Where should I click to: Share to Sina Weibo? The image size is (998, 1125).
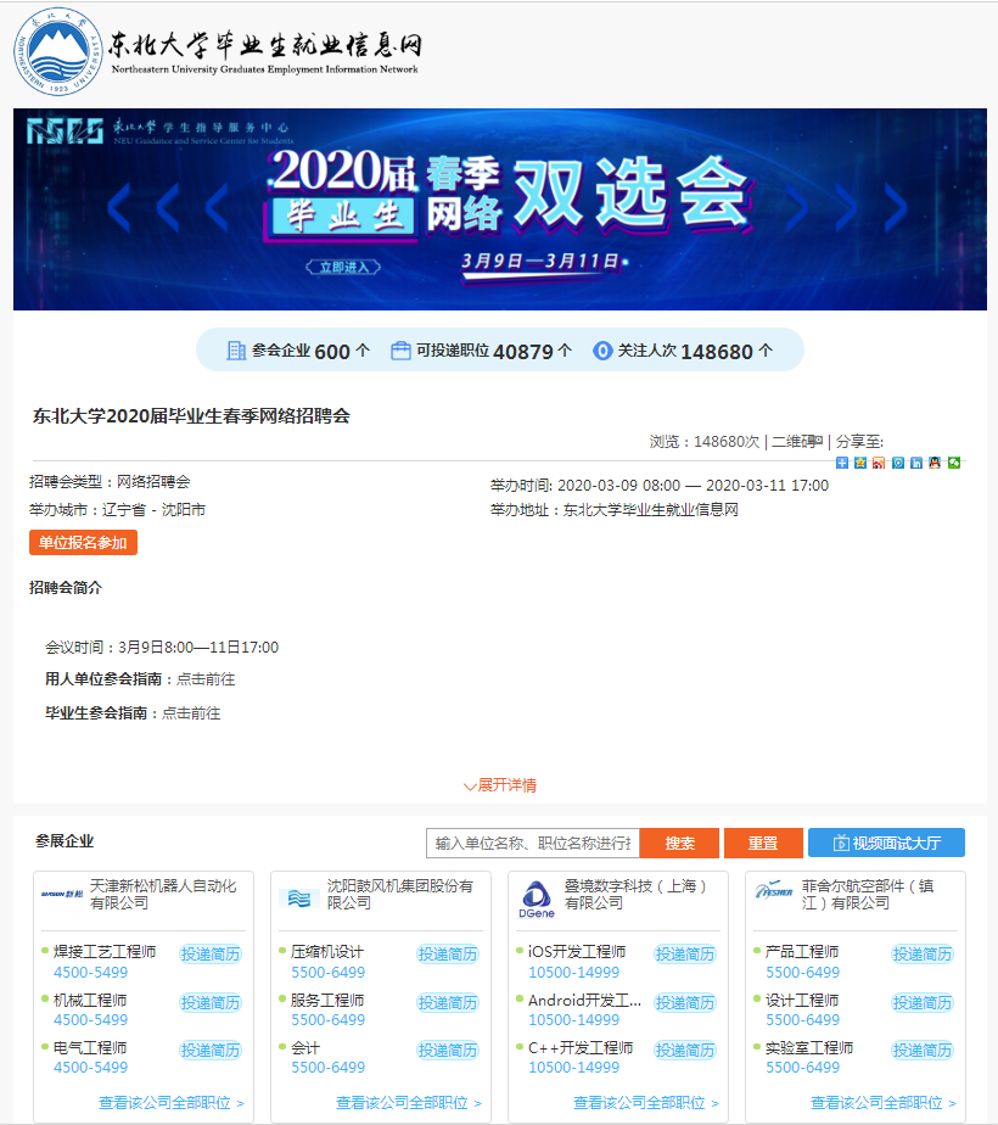(x=878, y=462)
